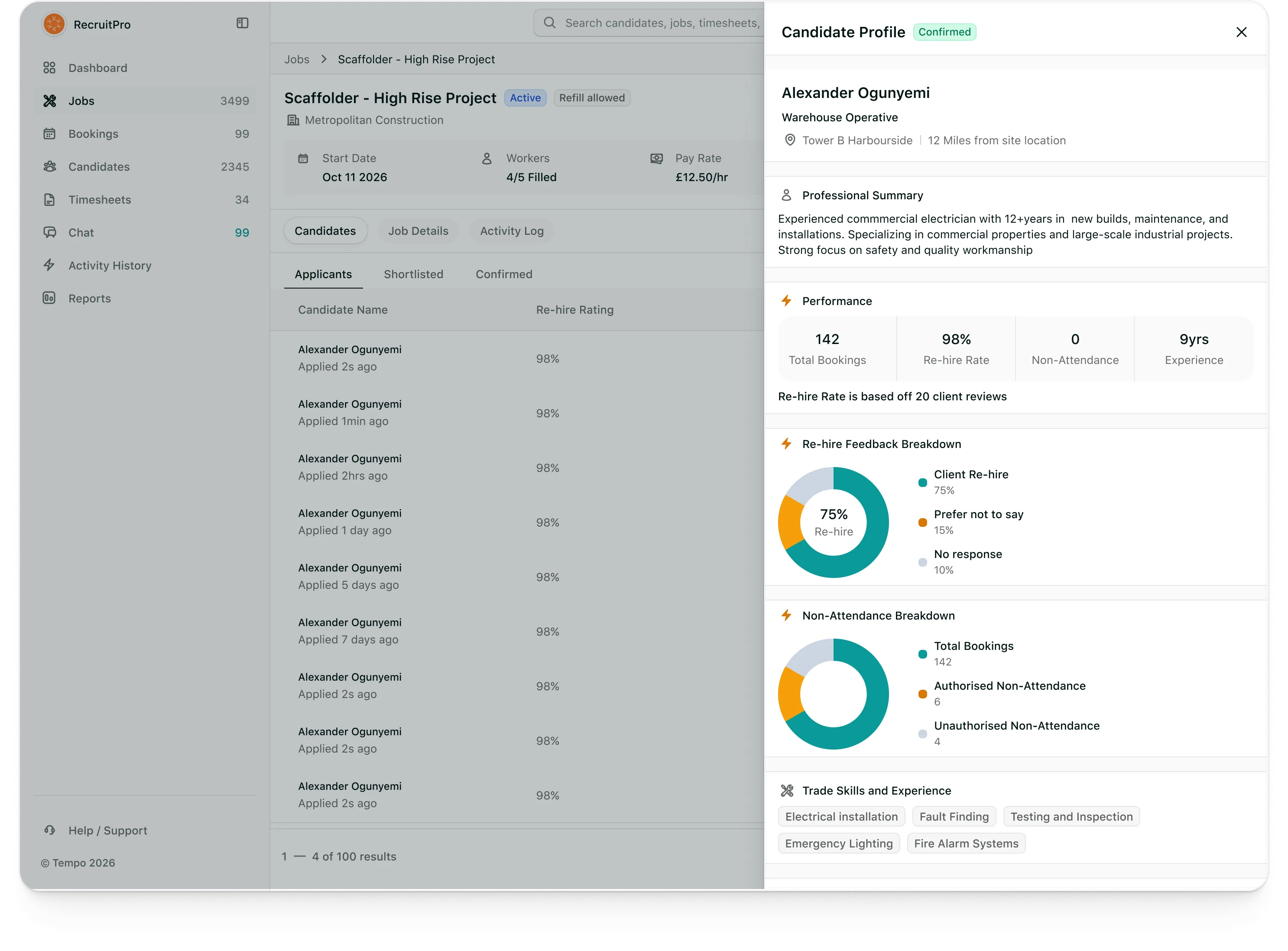The width and height of the screenshot is (1288, 951).
Task: Select the Applicants sub-tab
Action: pos(323,274)
